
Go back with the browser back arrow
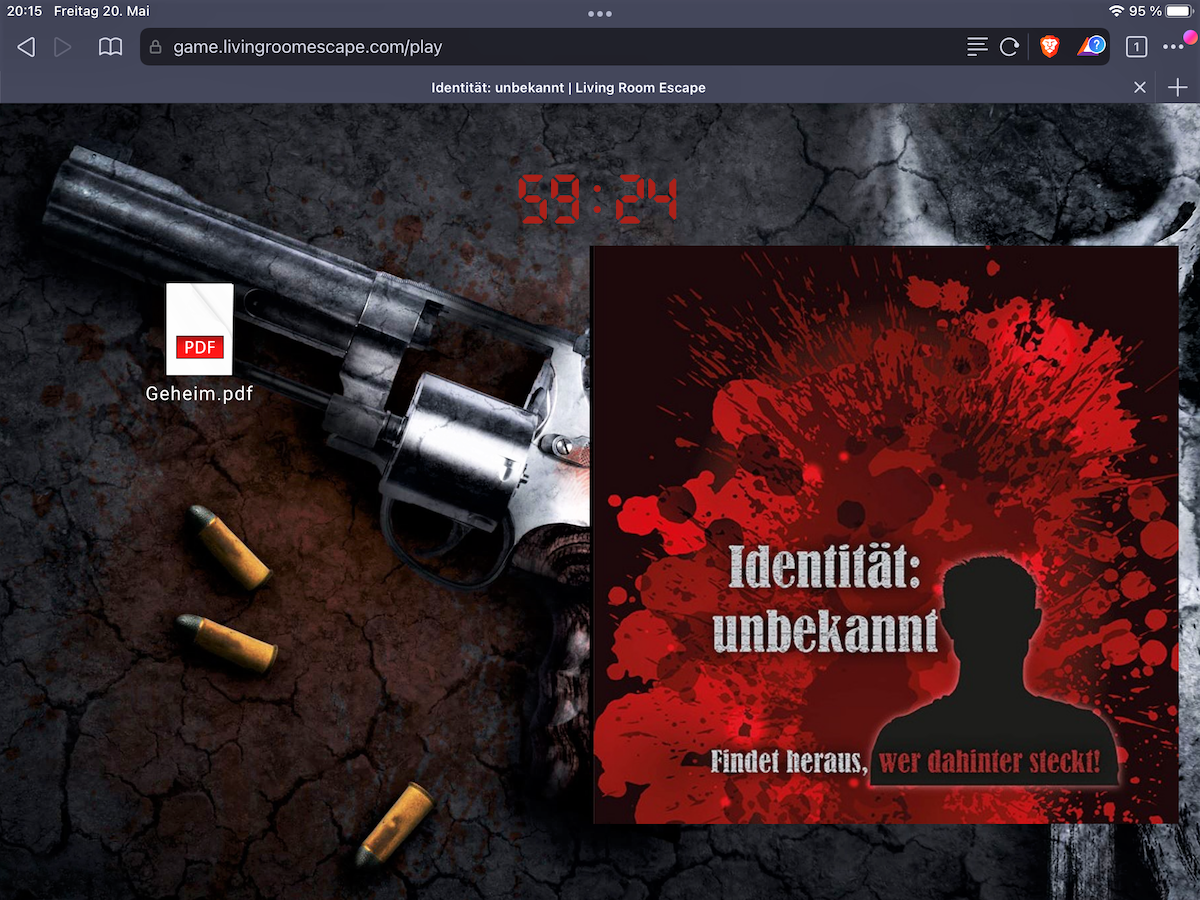click(27, 47)
